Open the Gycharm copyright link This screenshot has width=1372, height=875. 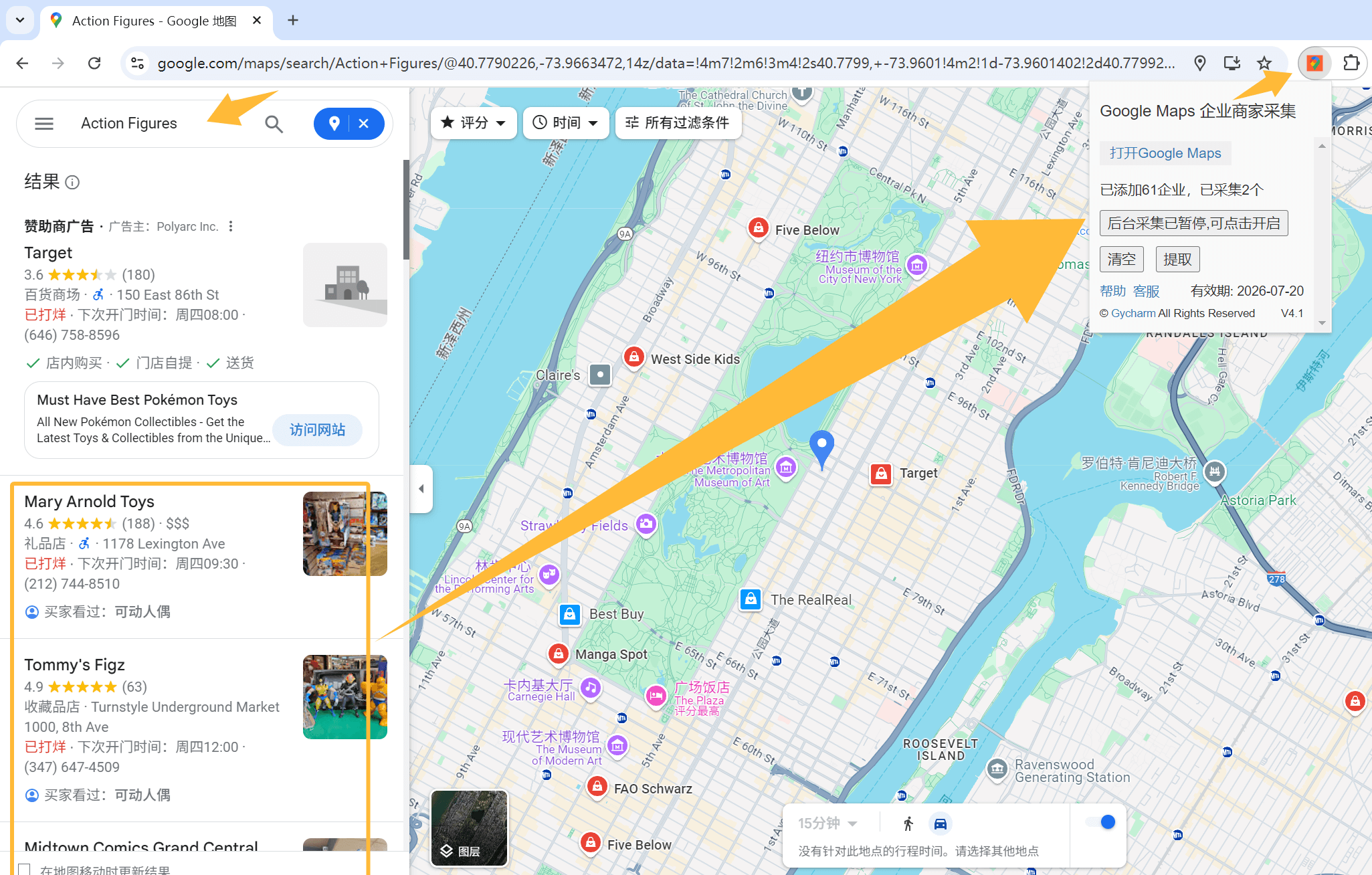(x=1133, y=313)
